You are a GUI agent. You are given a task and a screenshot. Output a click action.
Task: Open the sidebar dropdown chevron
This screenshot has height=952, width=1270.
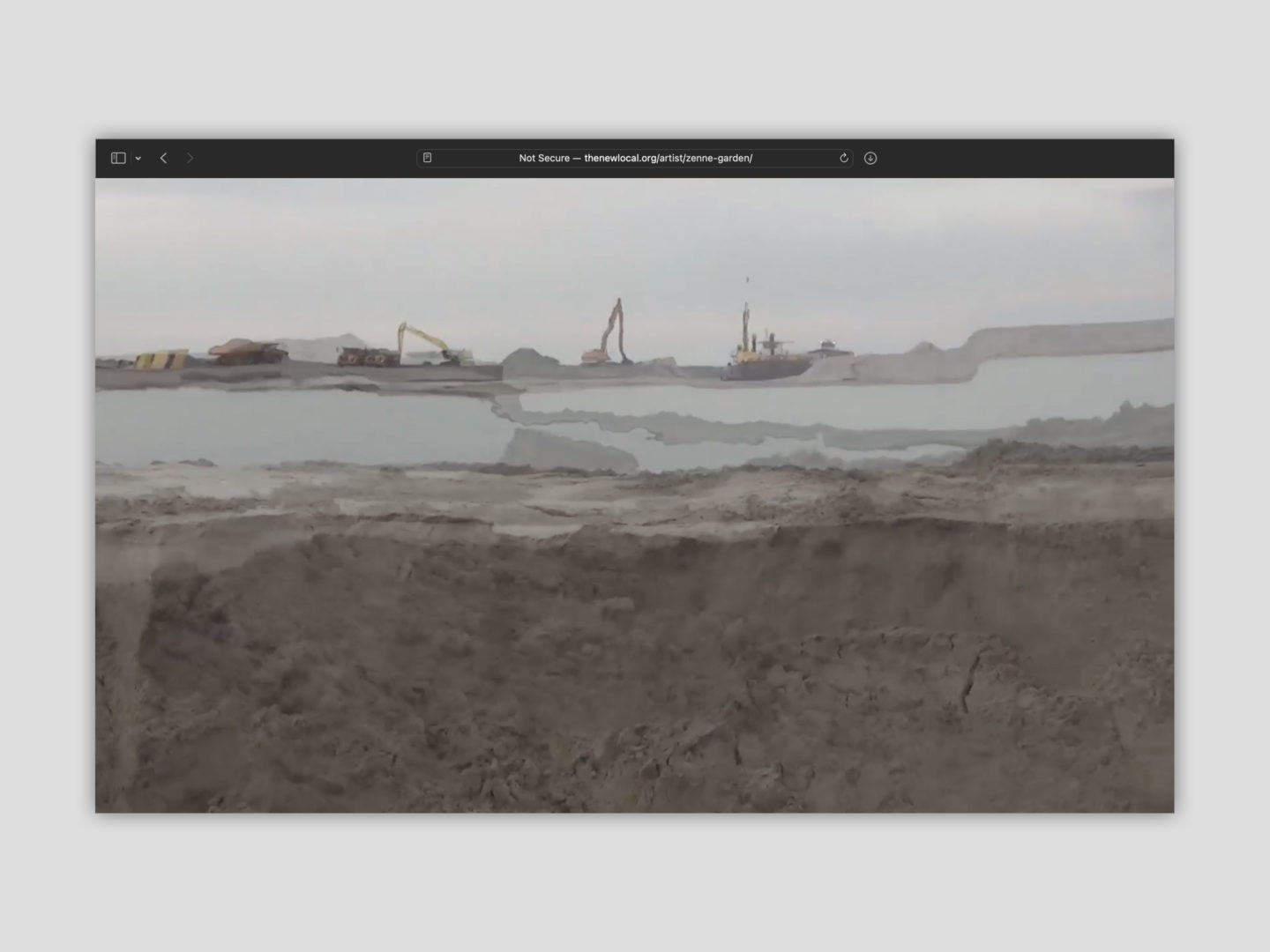coord(138,159)
